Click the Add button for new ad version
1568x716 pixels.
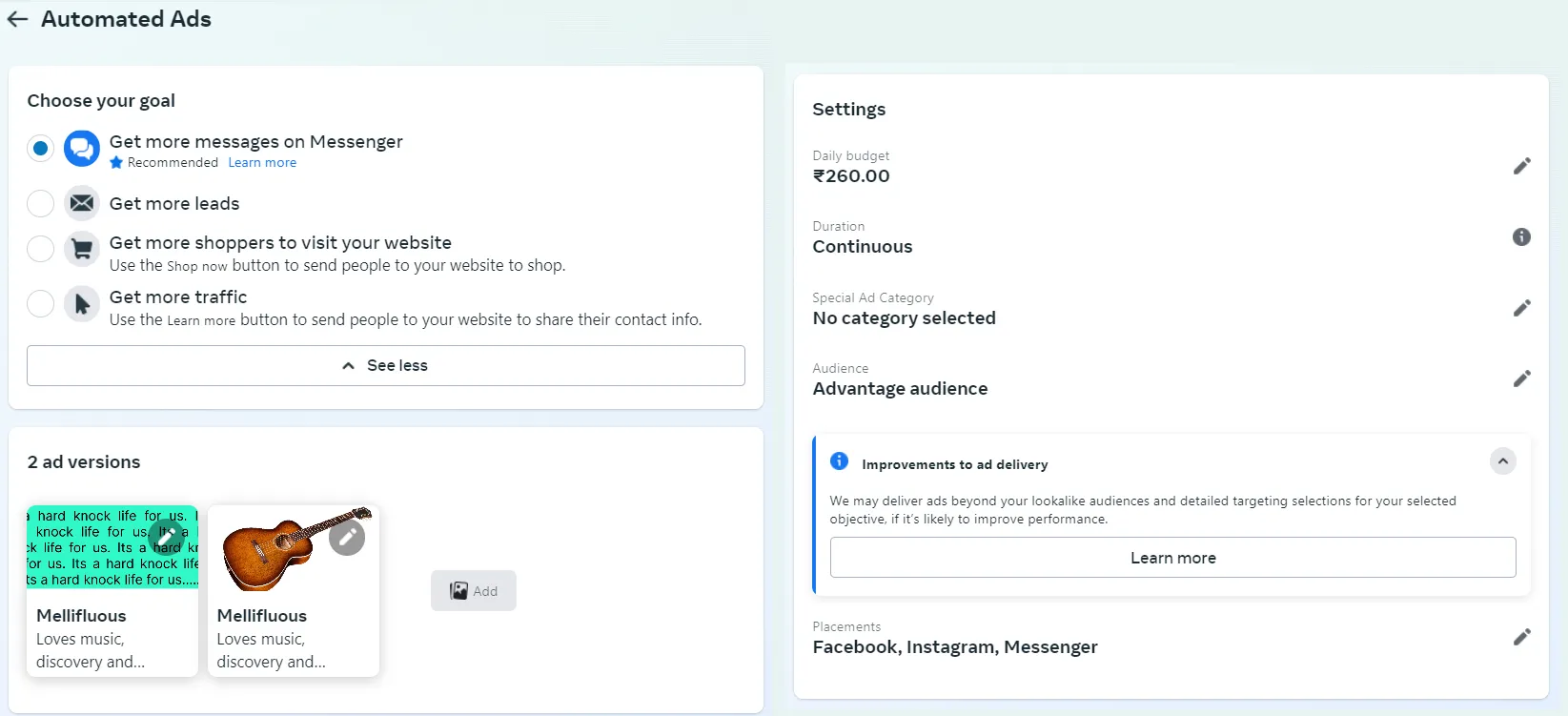tap(473, 590)
